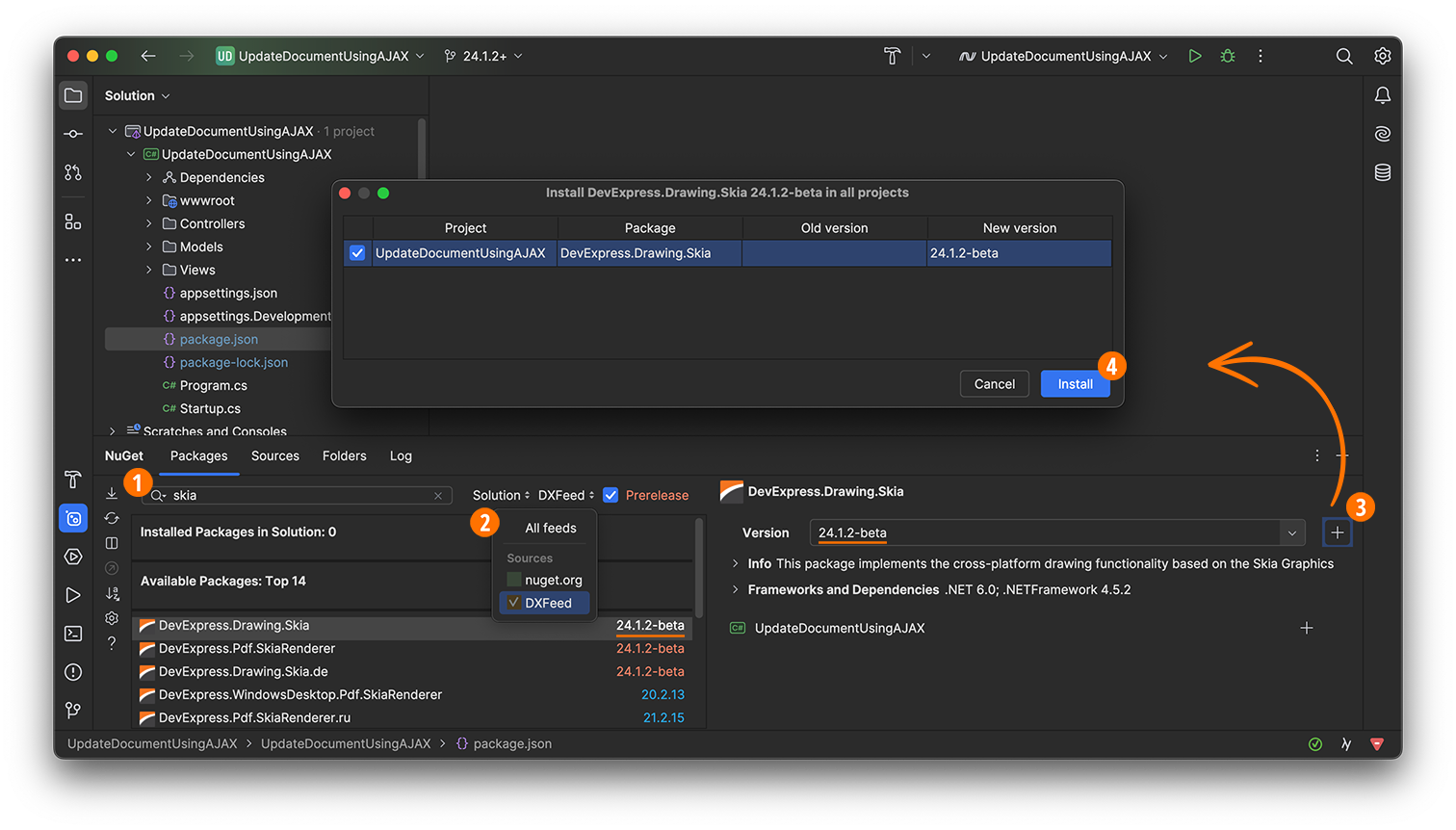1456x830 pixels.
Task: Open the UD project widget dropdown
Action: (x=320, y=56)
